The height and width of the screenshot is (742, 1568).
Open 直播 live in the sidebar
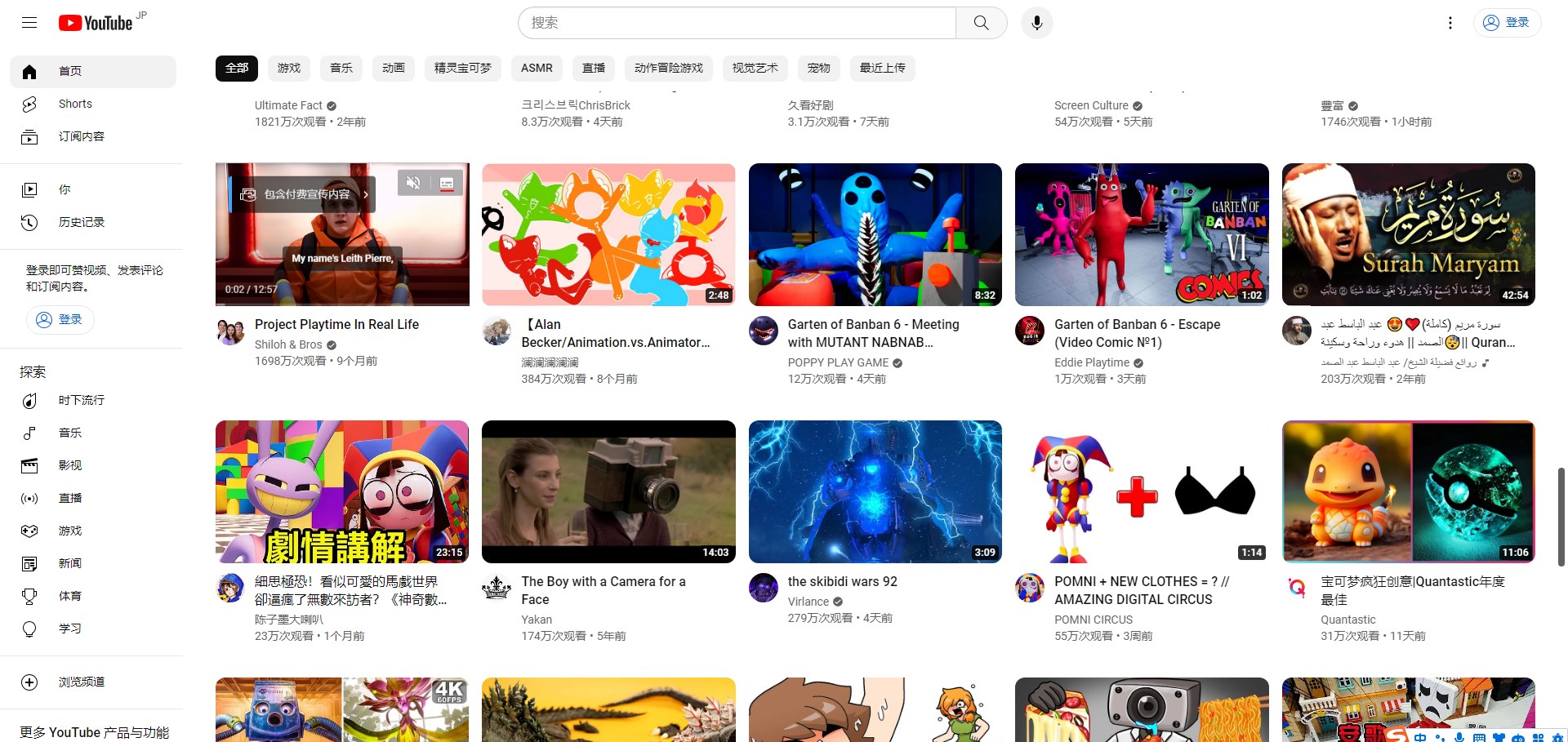click(x=93, y=498)
